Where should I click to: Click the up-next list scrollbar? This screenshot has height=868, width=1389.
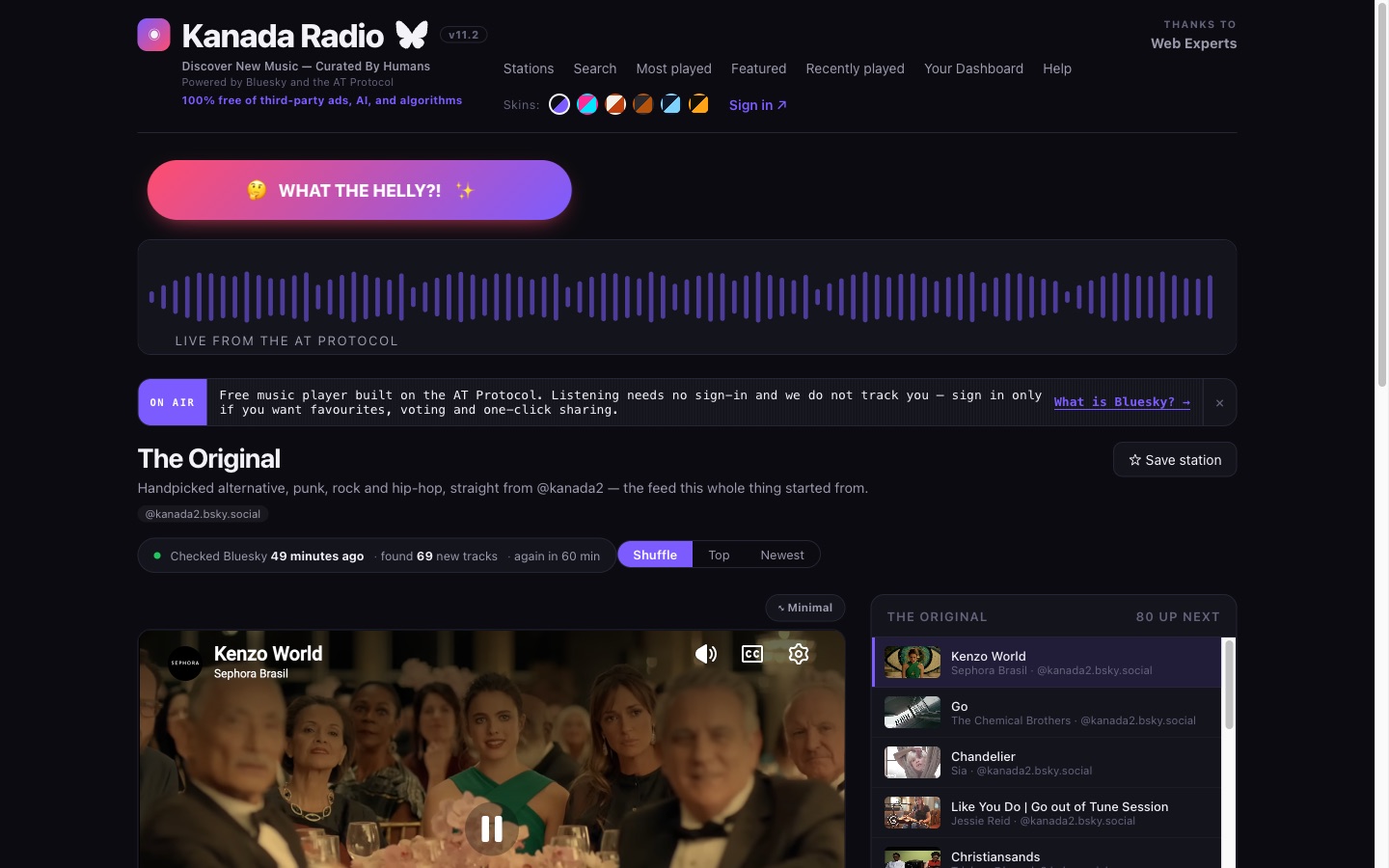tap(1229, 685)
